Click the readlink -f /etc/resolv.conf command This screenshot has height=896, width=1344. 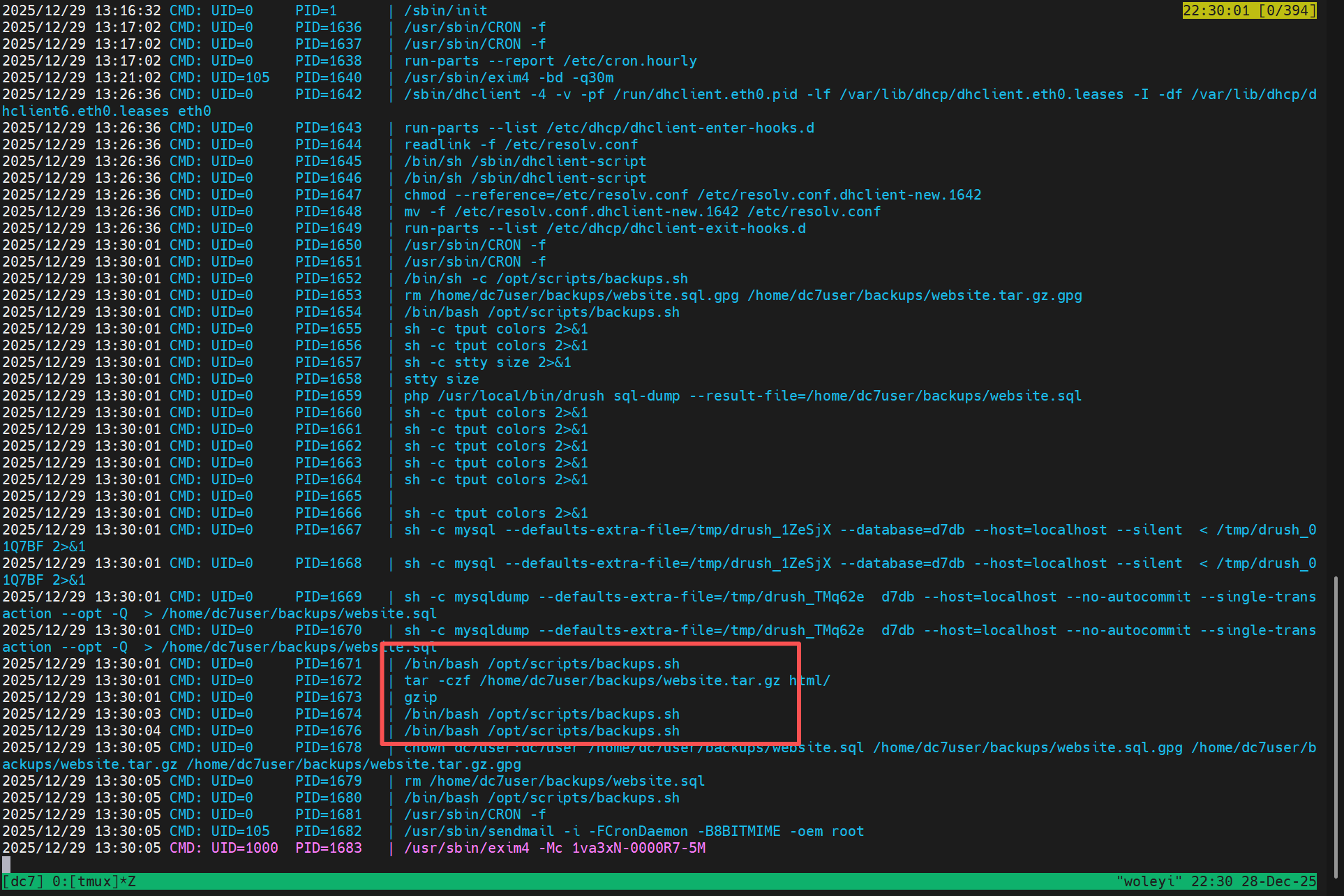coord(521,144)
